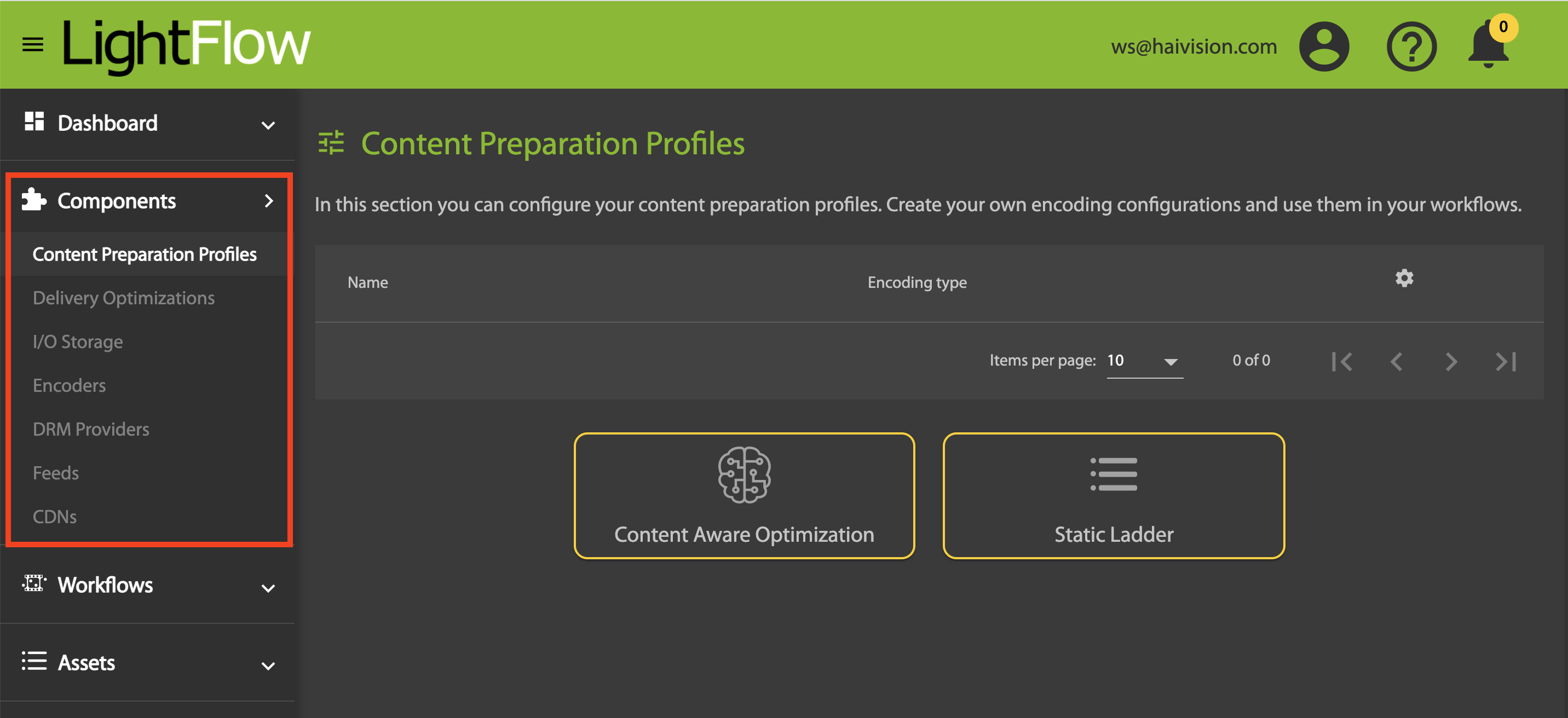1568x718 pixels.
Task: Create a Content Aware Optimization profile
Action: [744, 495]
